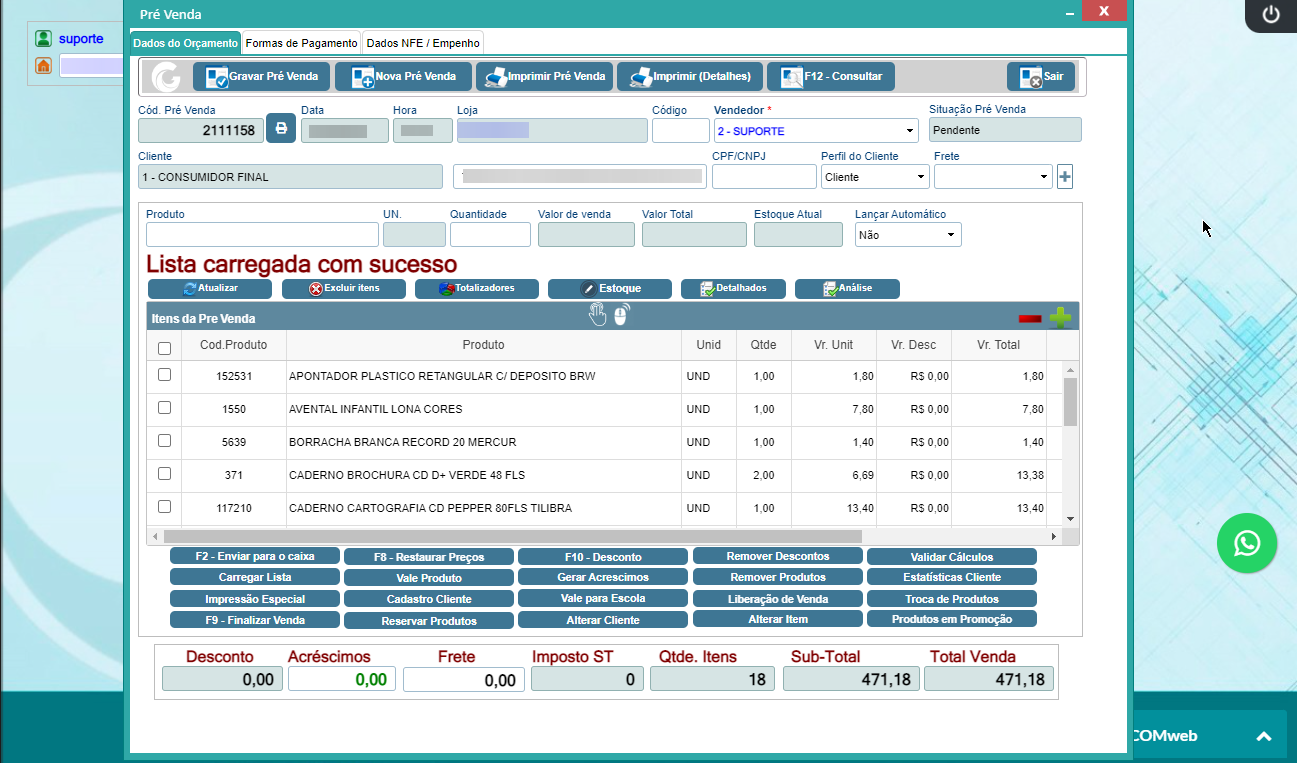Click Troca de Produtos button

(x=952, y=599)
